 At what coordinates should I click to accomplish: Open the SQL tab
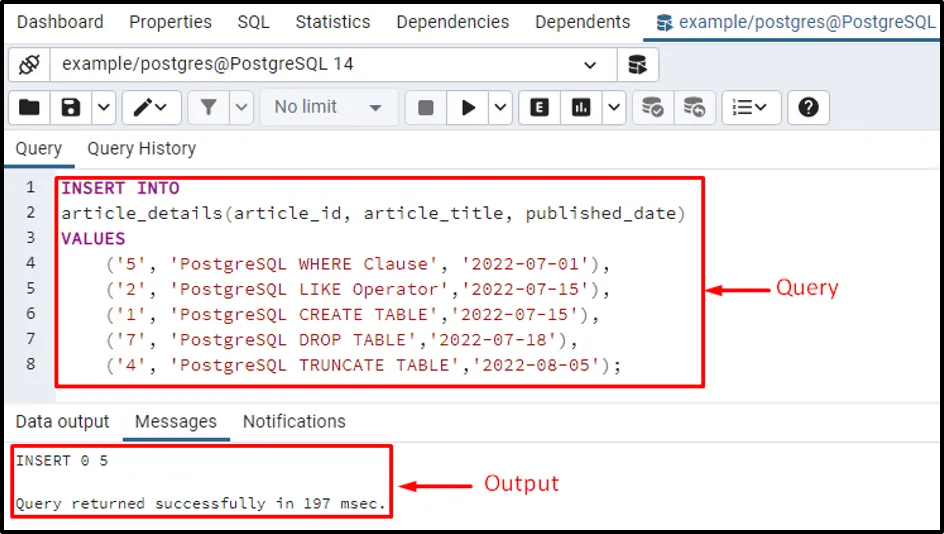pos(253,22)
